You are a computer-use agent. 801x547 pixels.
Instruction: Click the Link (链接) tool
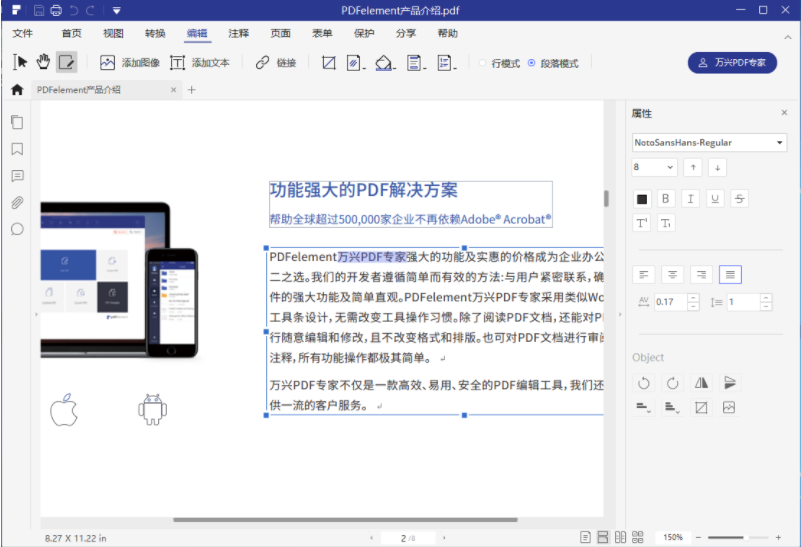tap(276, 63)
